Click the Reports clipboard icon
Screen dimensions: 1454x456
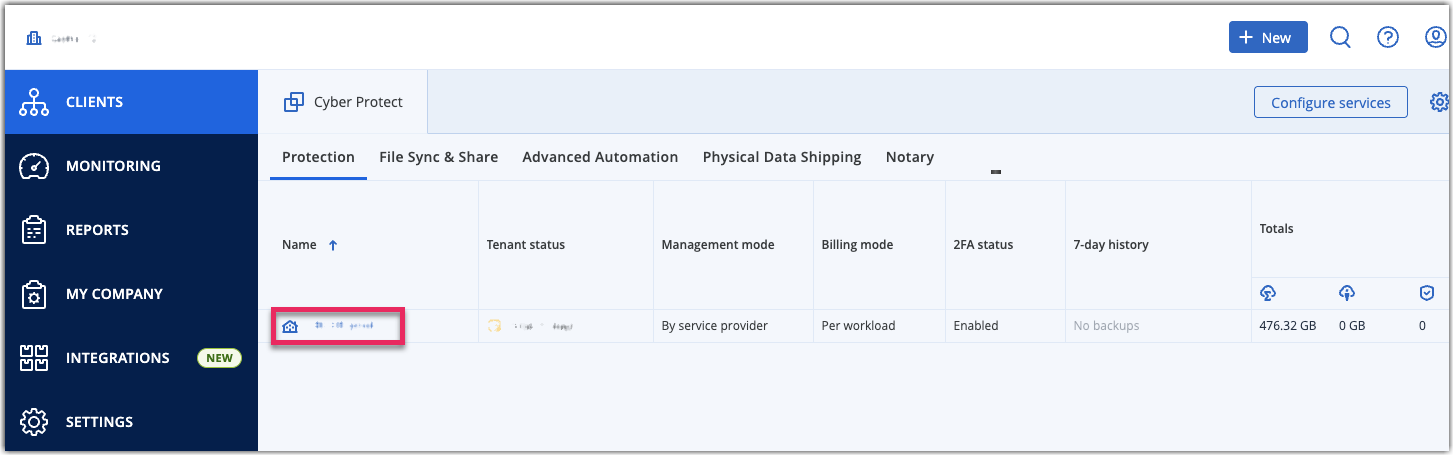pos(34,230)
